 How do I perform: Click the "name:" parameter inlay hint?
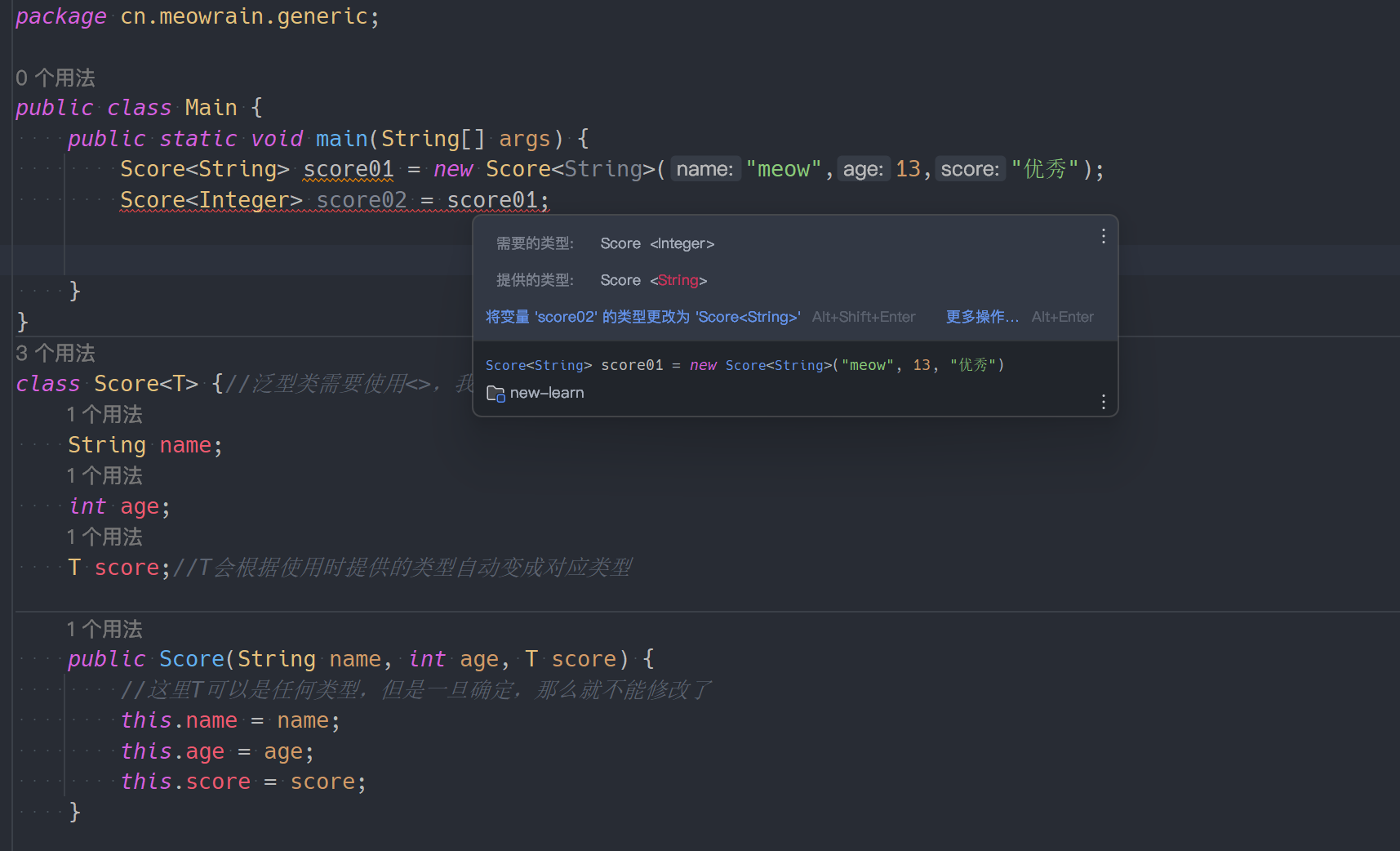[704, 169]
